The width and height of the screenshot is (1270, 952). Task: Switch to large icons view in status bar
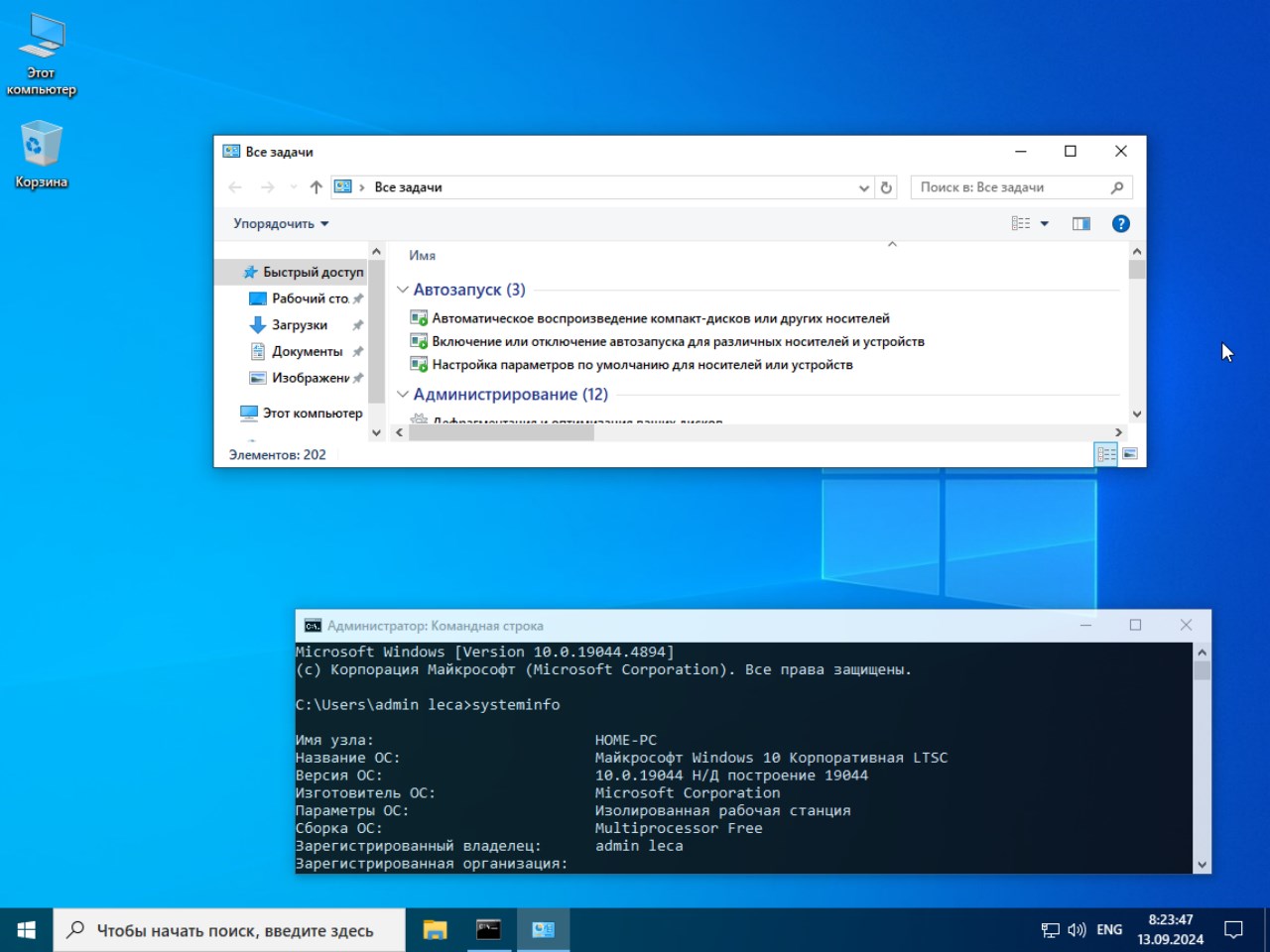pyautogui.click(x=1129, y=454)
